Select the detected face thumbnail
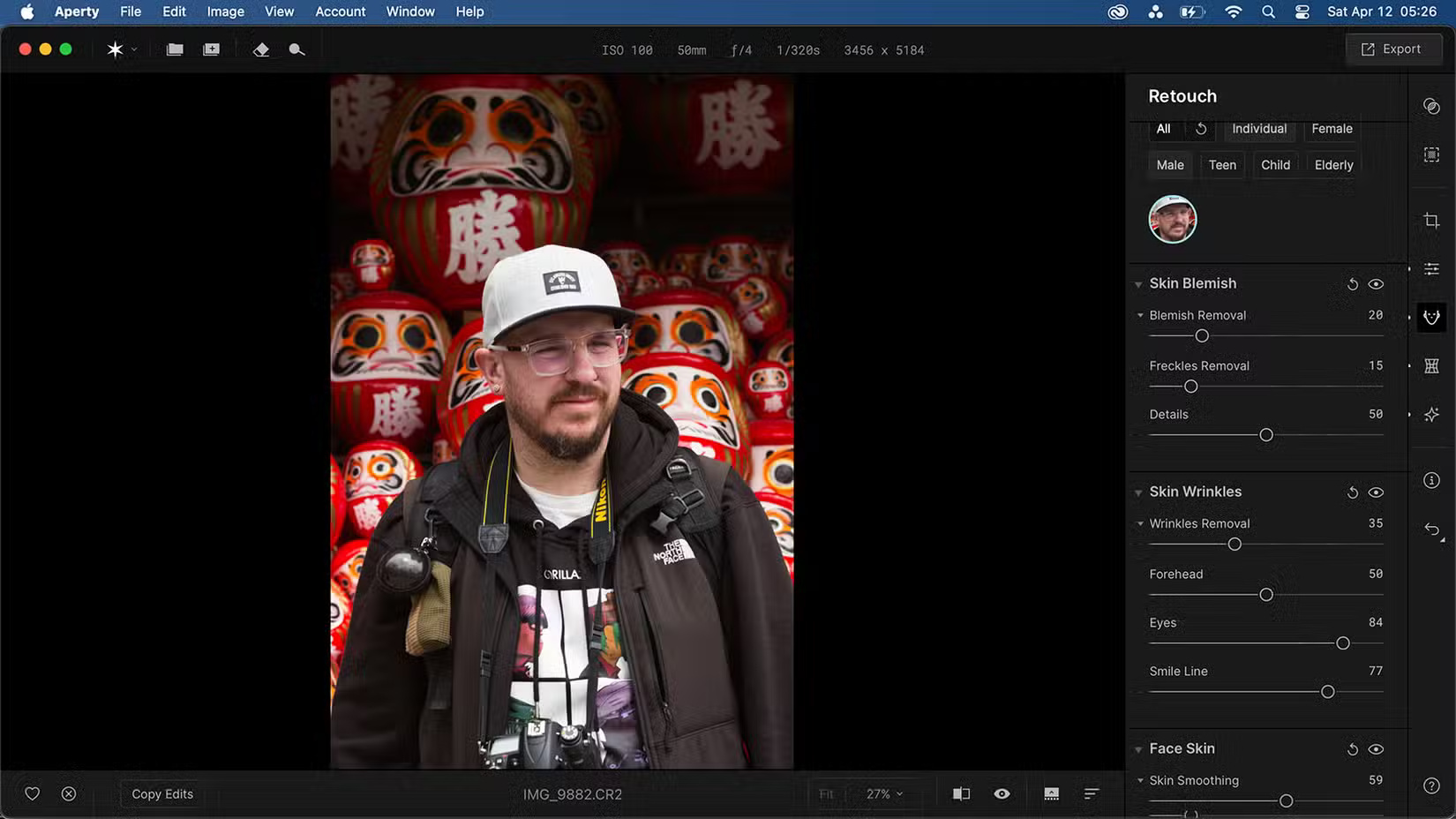 pos(1172,219)
